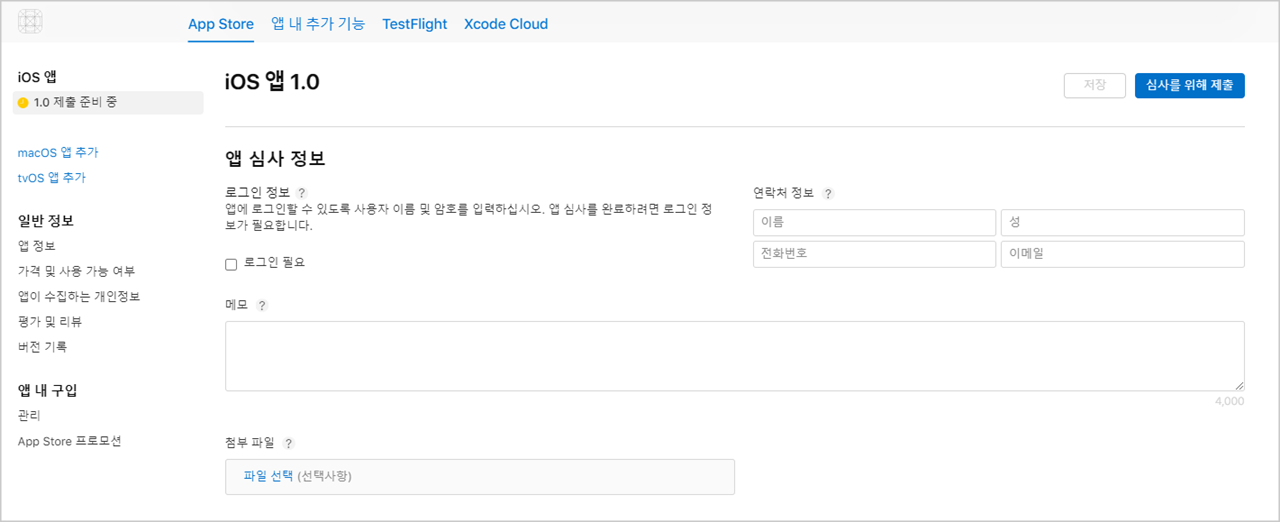This screenshot has height=522, width=1280.
Task: Click the 성 input field
Action: [x=1123, y=222]
